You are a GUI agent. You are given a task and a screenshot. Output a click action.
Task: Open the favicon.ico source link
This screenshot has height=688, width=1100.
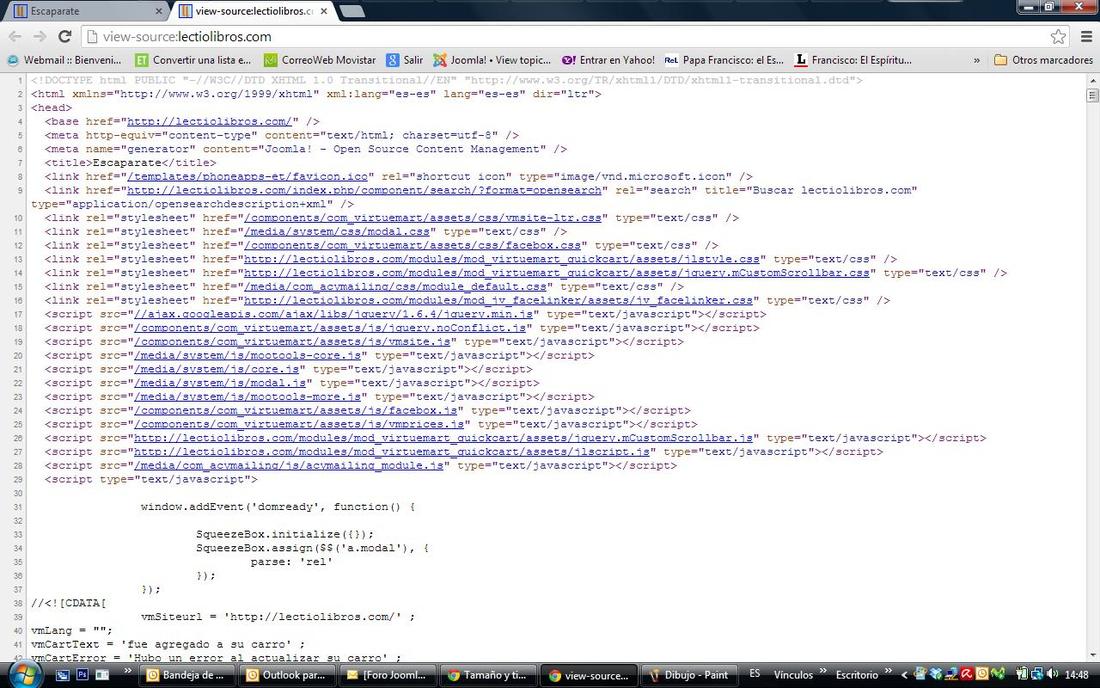(x=247, y=177)
